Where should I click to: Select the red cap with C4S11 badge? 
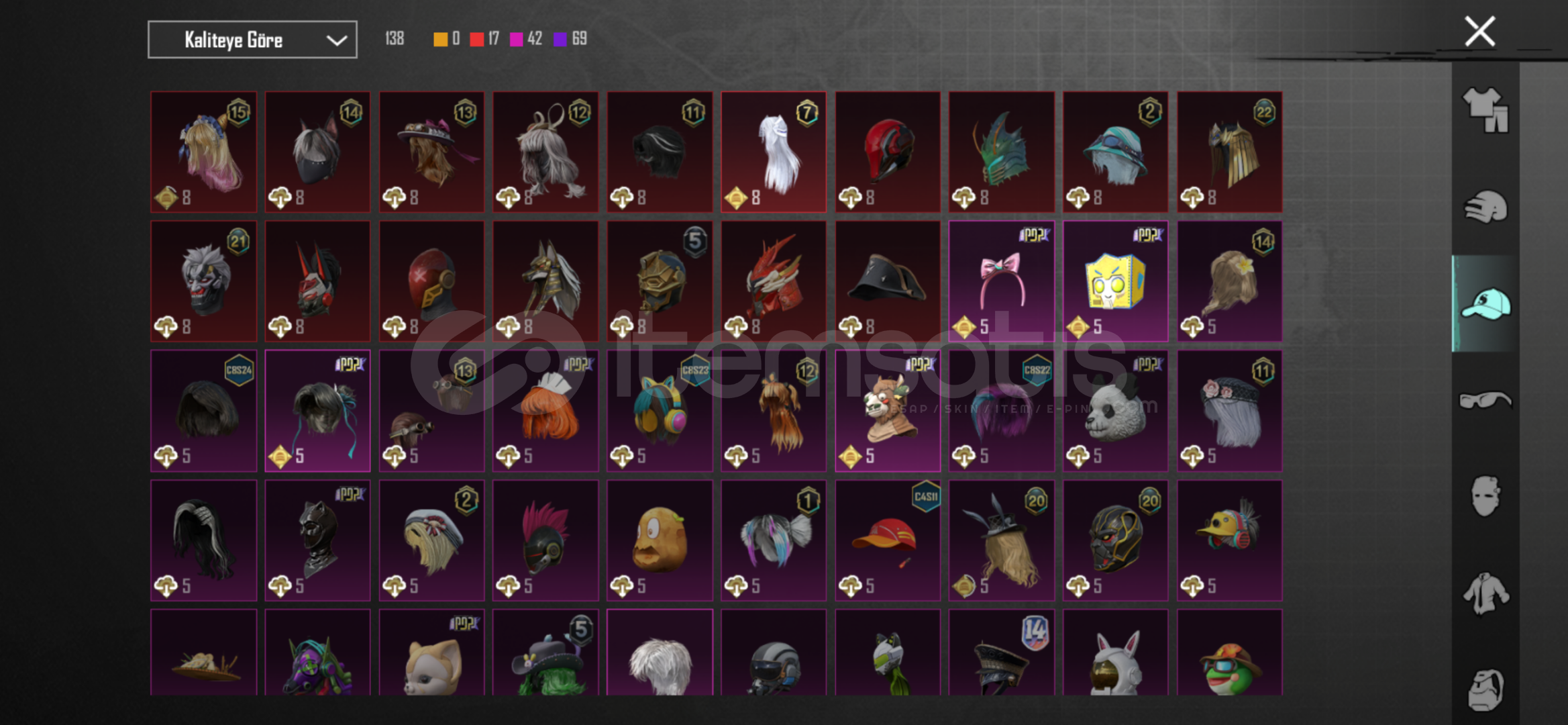click(x=888, y=540)
